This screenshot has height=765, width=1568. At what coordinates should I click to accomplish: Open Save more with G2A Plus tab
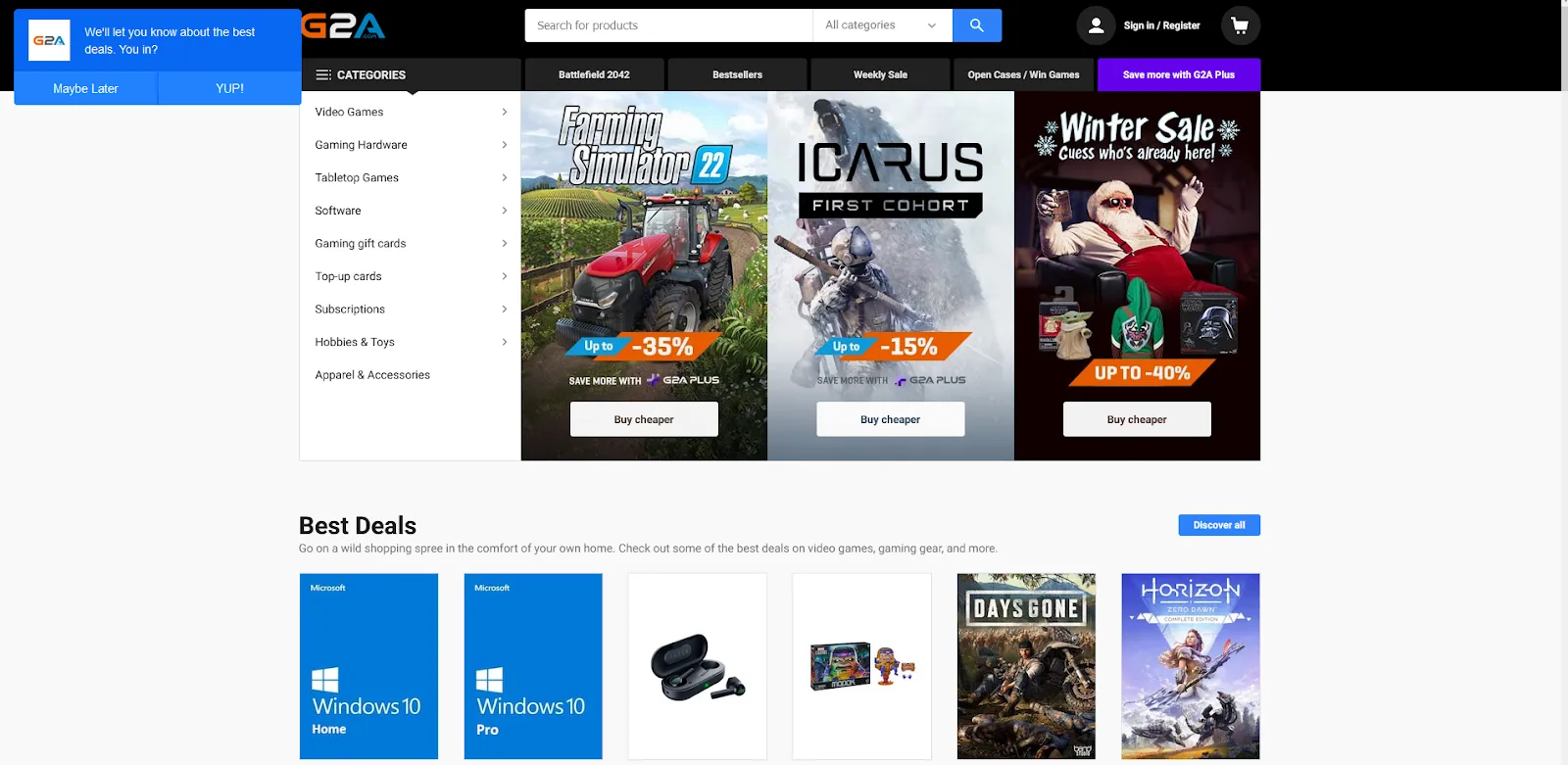(x=1179, y=74)
